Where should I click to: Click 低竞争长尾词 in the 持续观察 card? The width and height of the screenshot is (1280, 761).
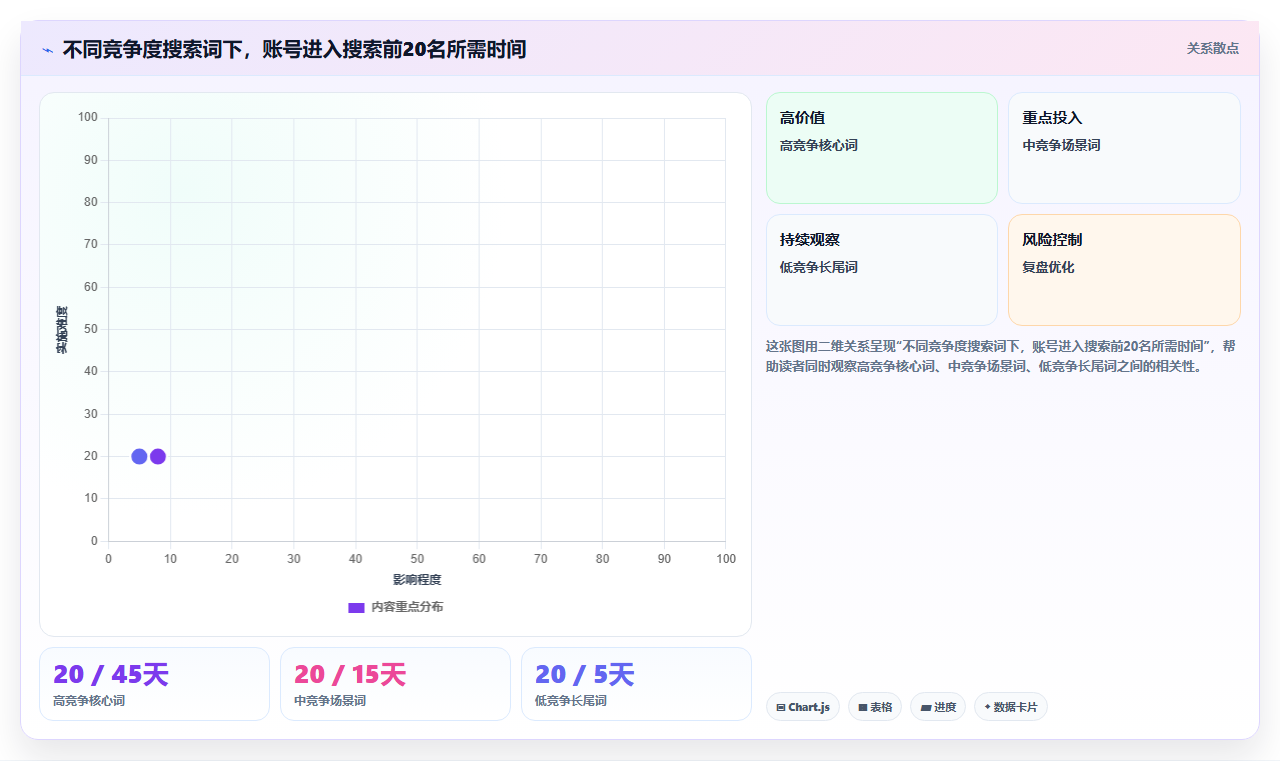click(x=819, y=267)
